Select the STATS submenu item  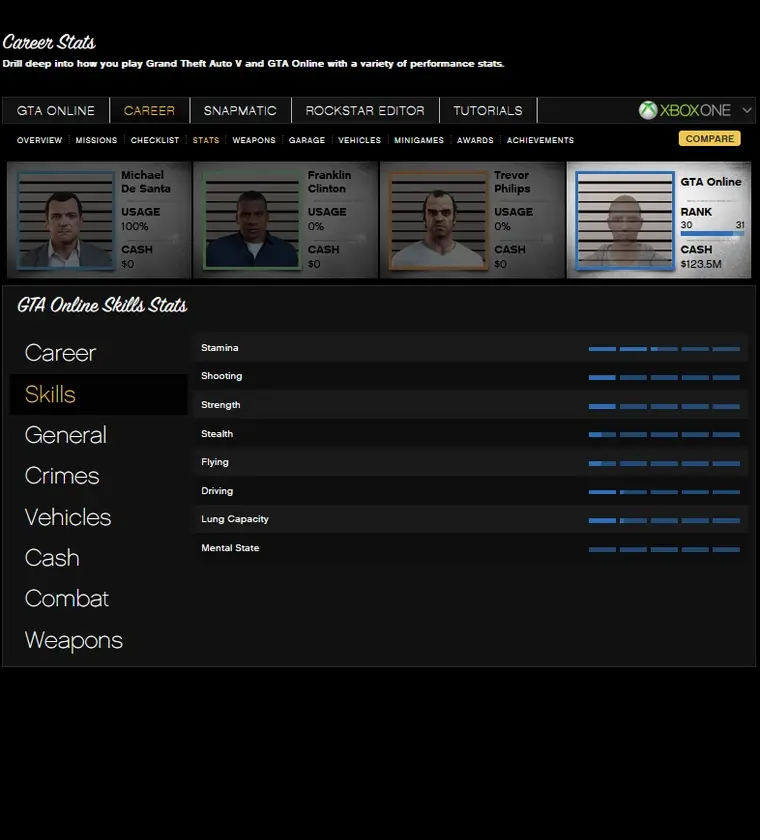(x=206, y=140)
